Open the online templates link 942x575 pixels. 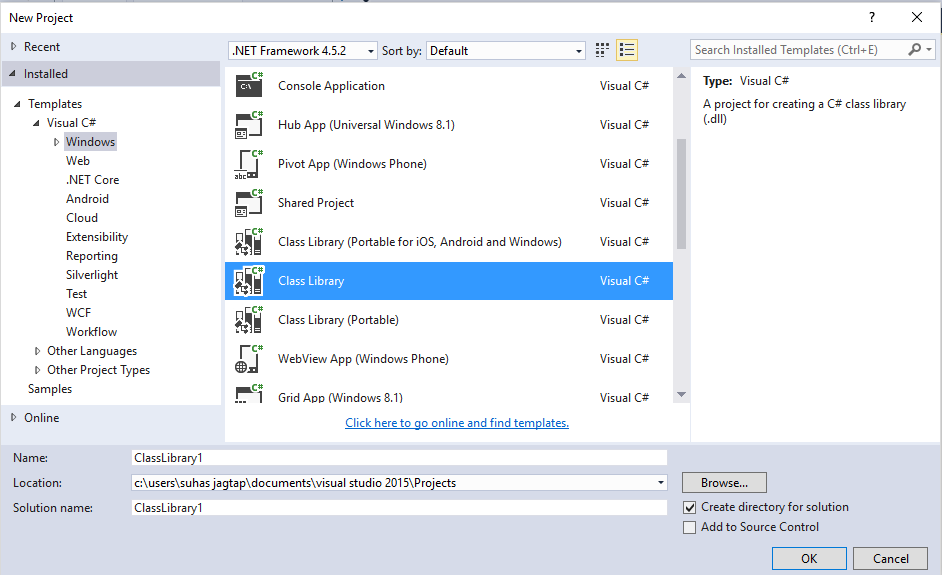(457, 423)
